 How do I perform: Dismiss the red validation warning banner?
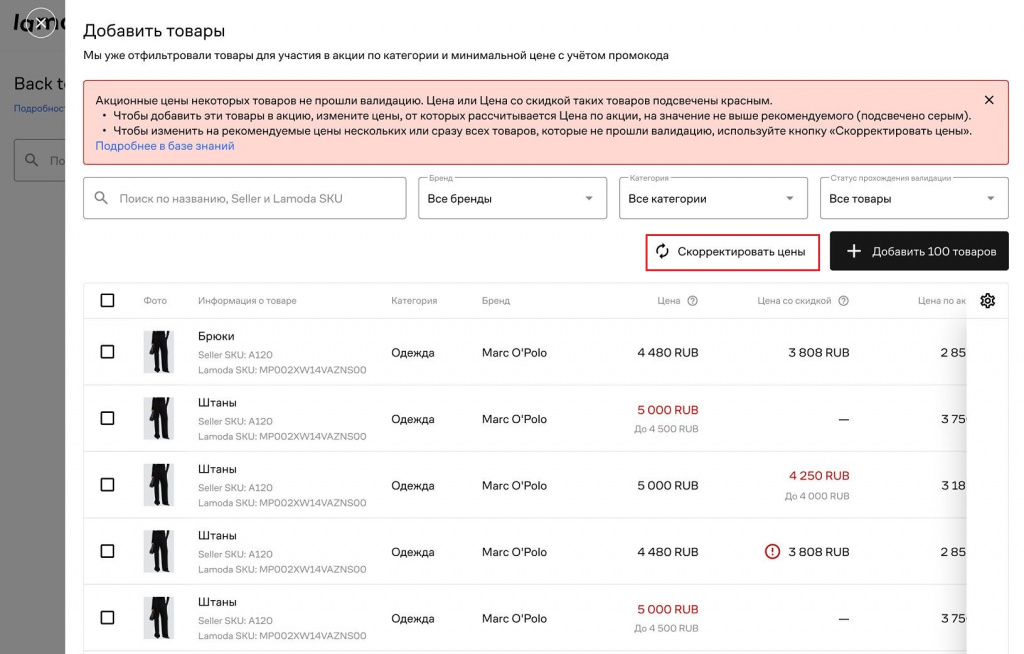[x=989, y=100]
